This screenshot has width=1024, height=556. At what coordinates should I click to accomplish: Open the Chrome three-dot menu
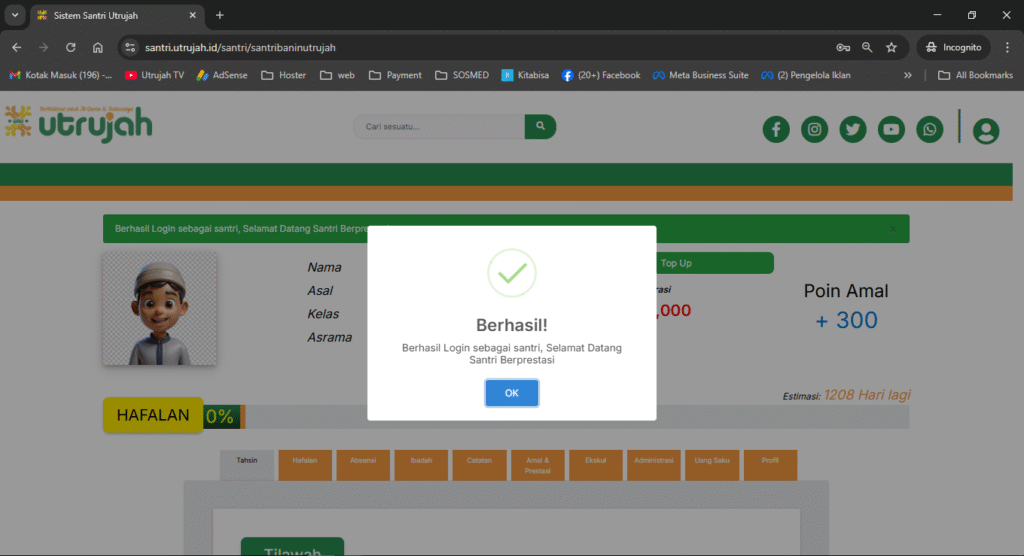point(1007,47)
